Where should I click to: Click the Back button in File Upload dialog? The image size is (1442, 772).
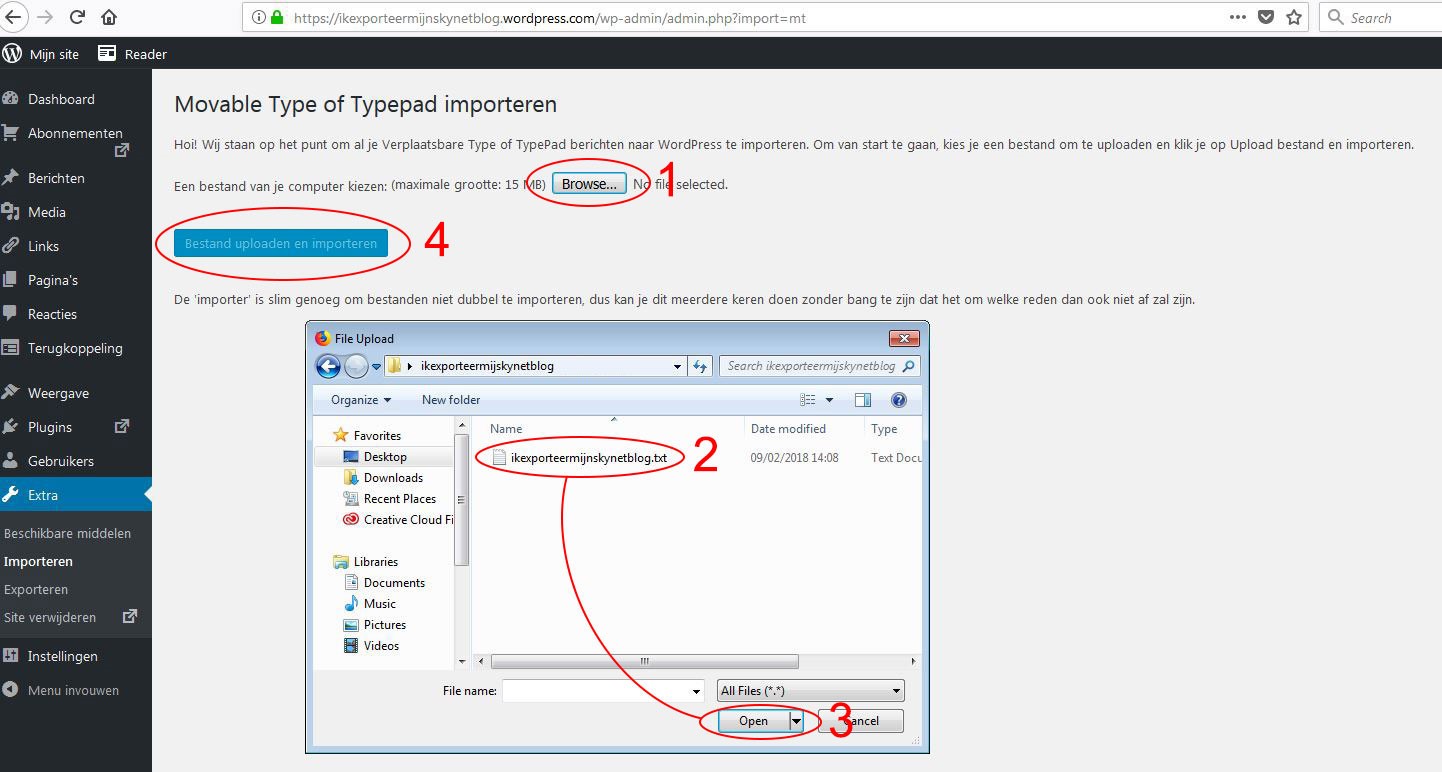[328, 367]
